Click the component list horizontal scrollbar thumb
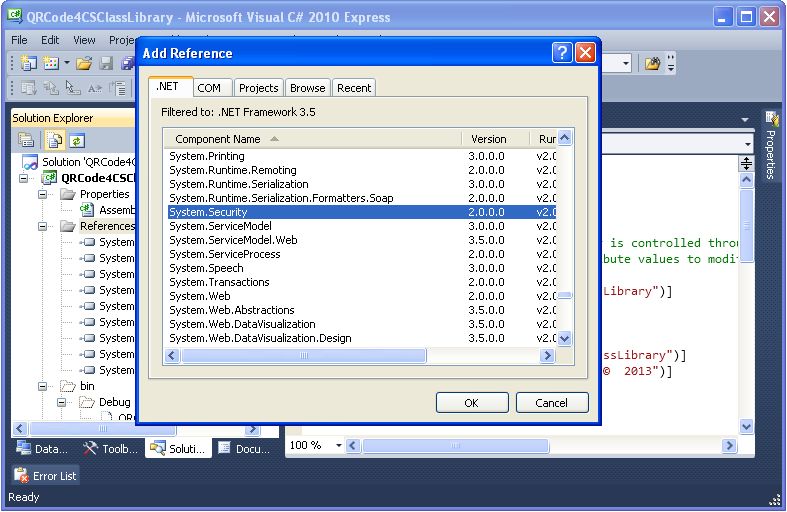 304,355
